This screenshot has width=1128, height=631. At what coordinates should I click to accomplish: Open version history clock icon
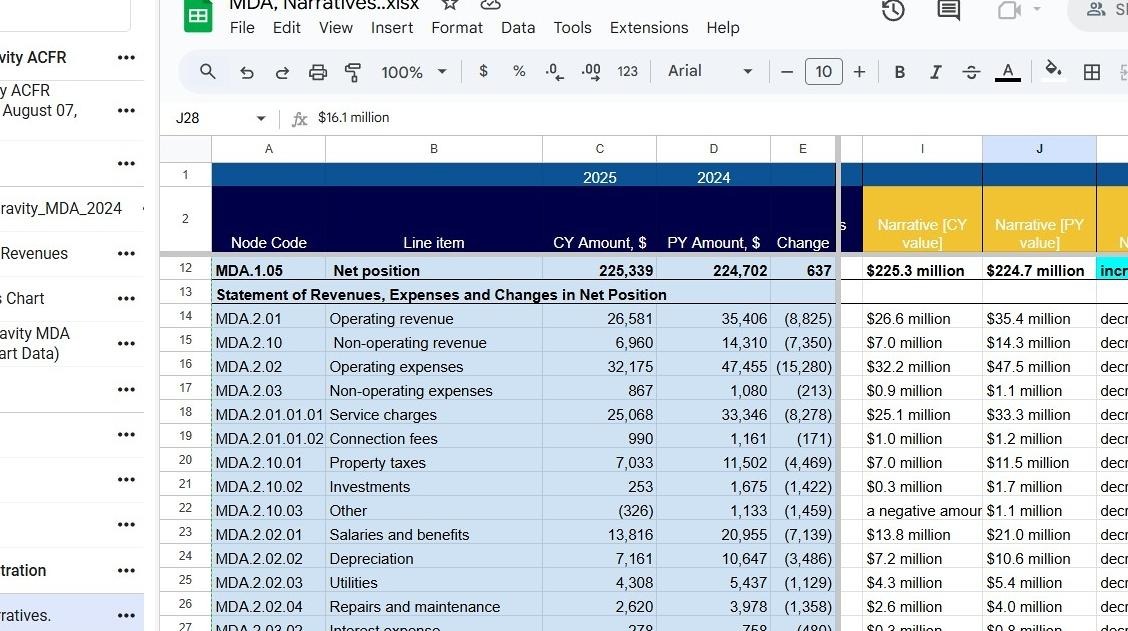coord(893,10)
